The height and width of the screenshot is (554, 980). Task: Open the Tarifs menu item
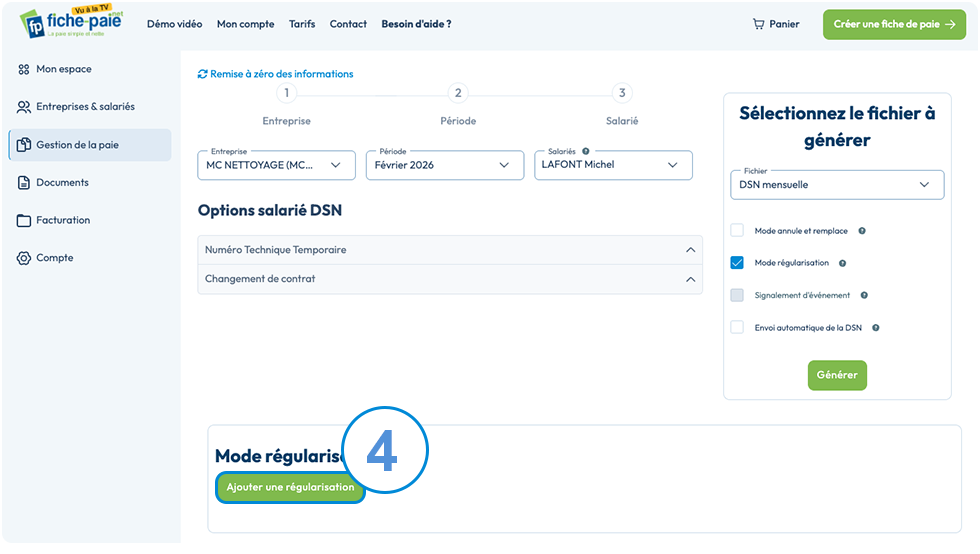[x=302, y=24]
